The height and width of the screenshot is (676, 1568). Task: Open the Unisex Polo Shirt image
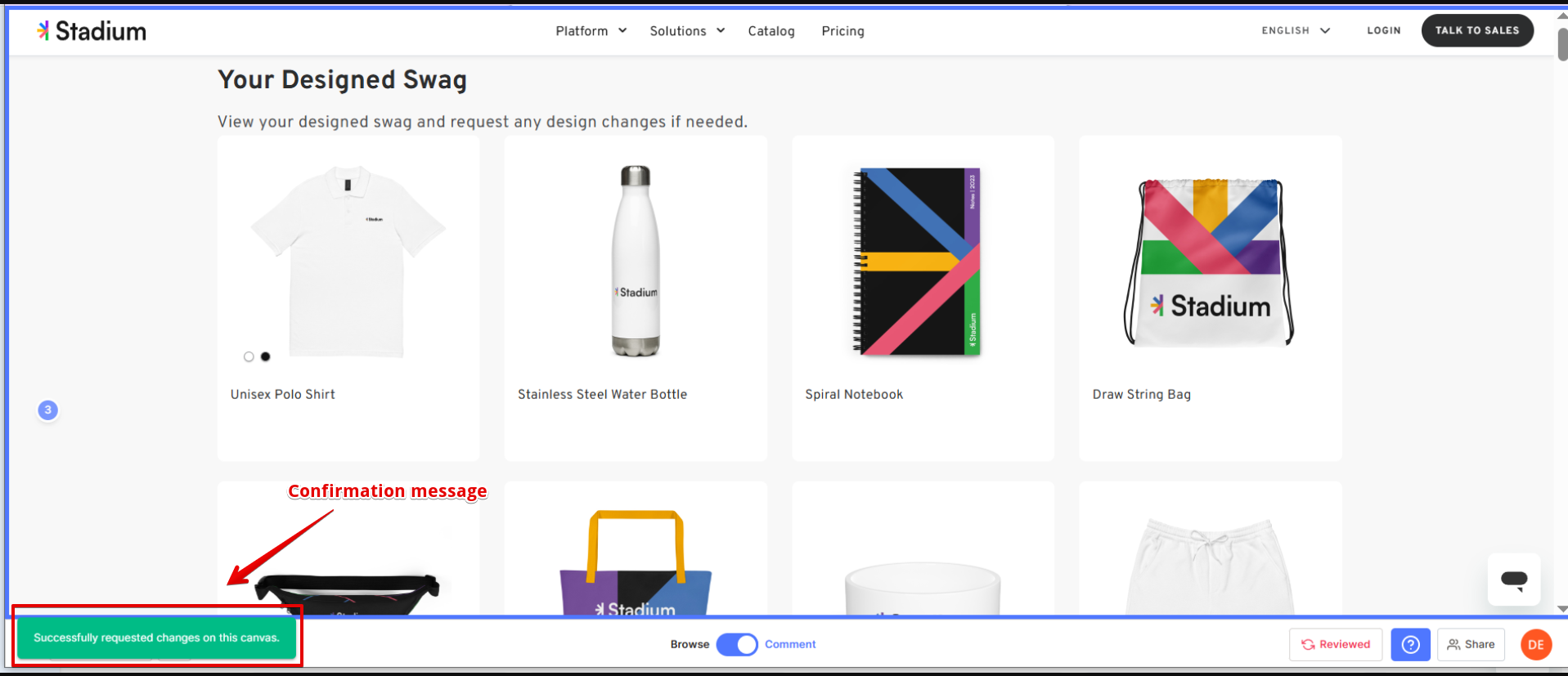[x=348, y=261]
